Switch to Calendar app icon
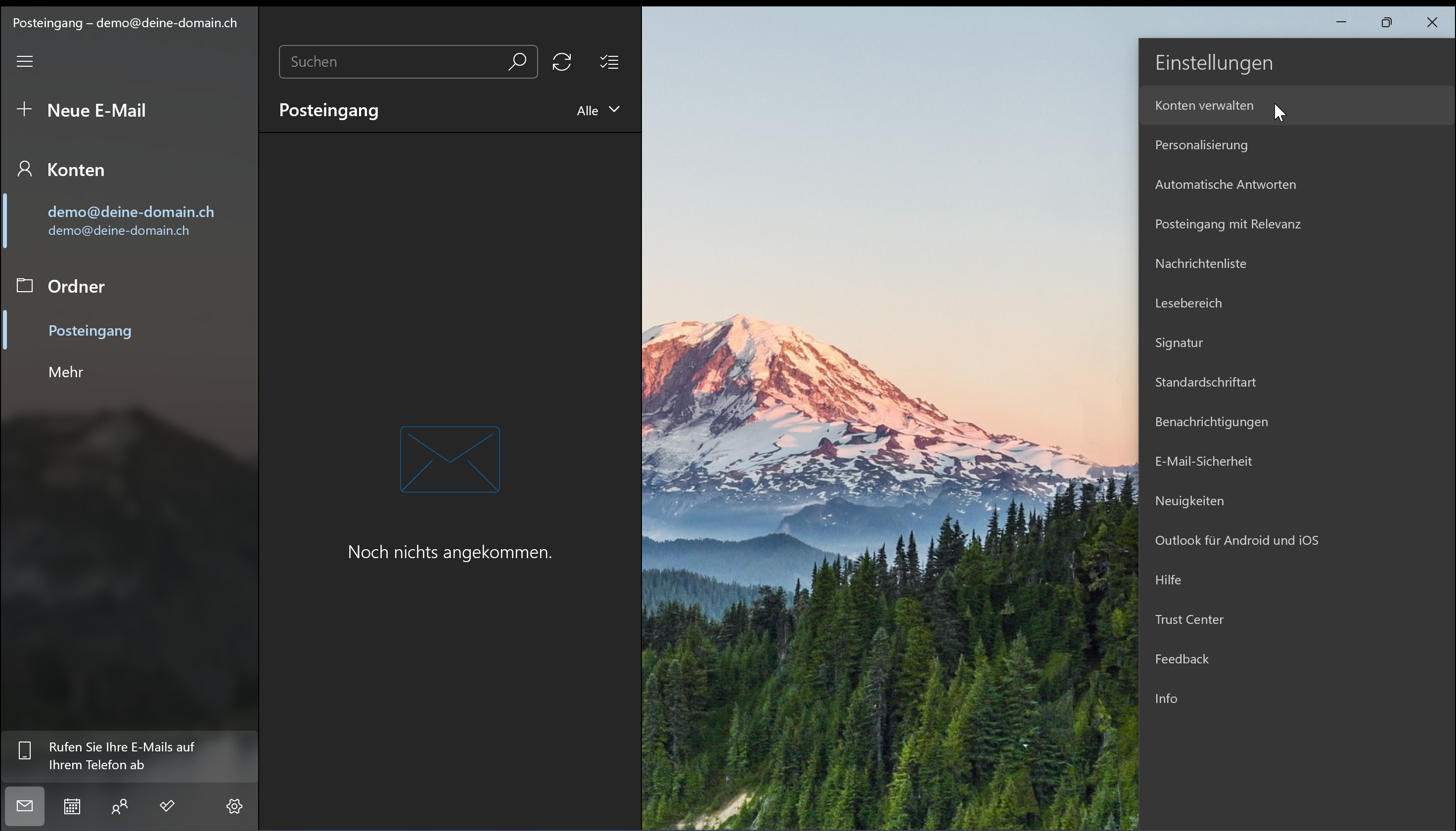Image resolution: width=1456 pixels, height=831 pixels. click(72, 806)
